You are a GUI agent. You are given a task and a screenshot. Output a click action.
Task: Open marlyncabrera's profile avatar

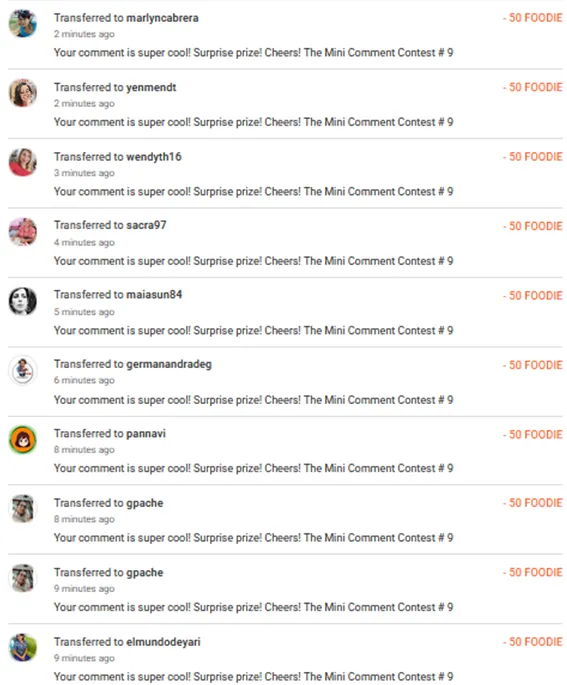tap(23, 24)
